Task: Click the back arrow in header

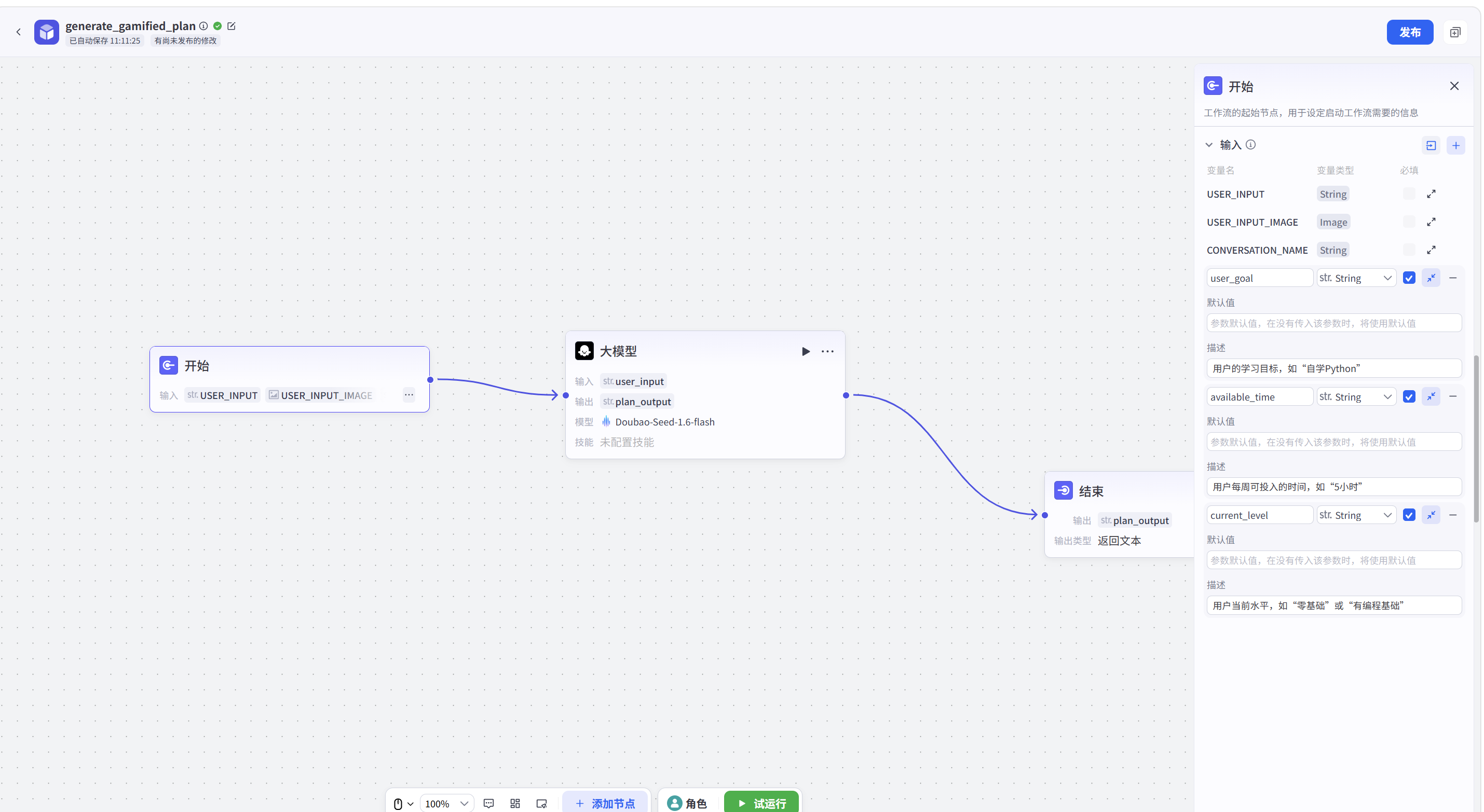Action: click(19, 32)
